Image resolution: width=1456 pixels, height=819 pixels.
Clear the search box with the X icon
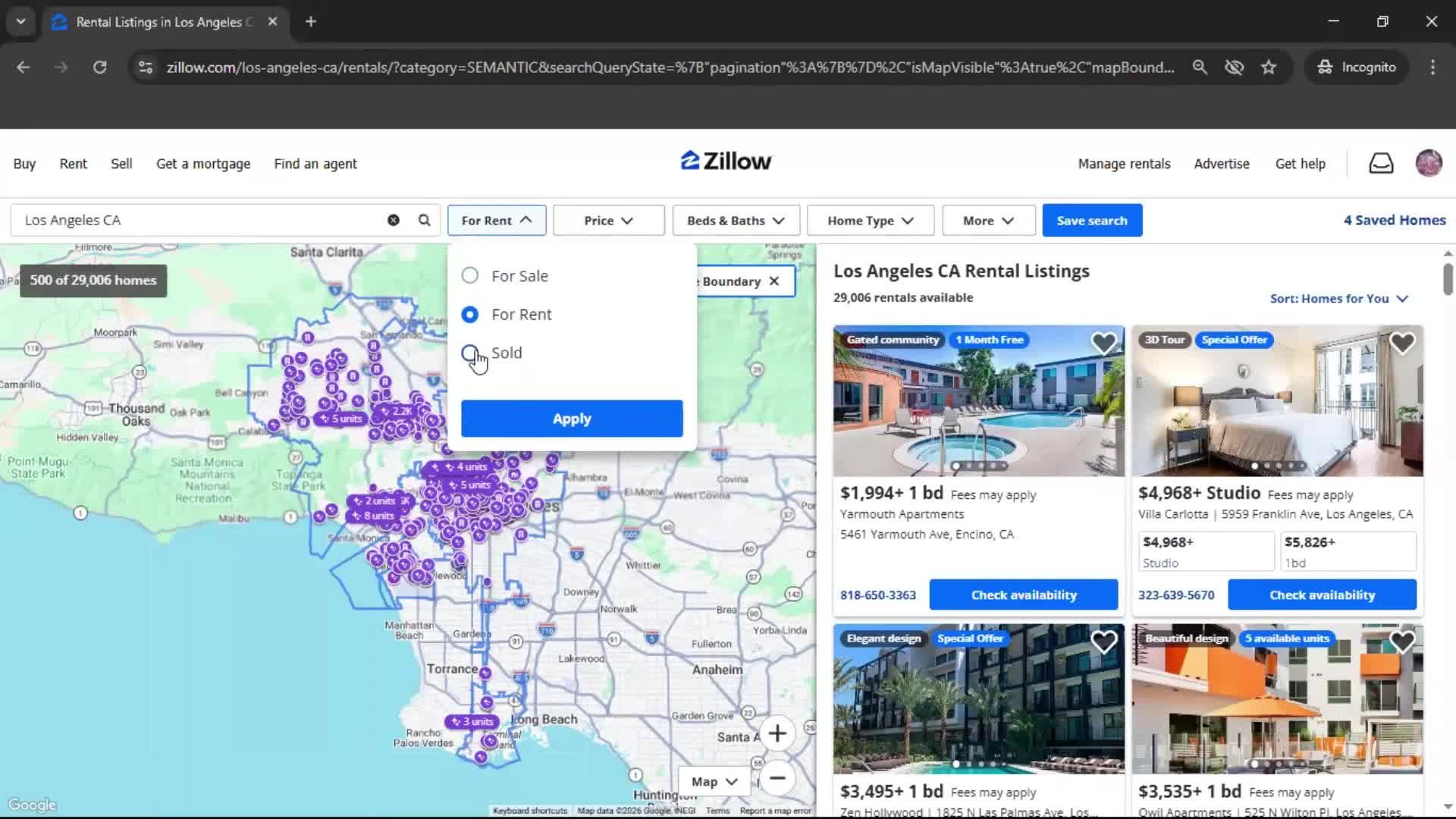(x=393, y=220)
